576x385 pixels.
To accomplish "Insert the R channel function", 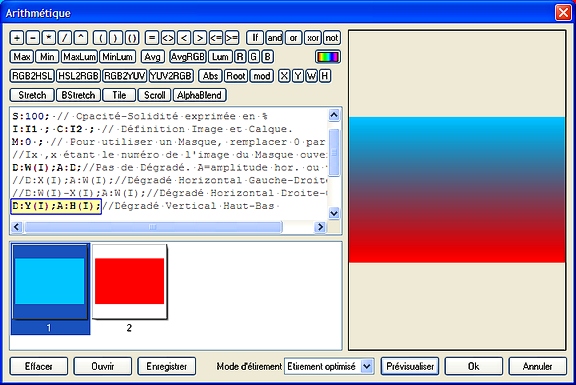I will tap(240, 57).
